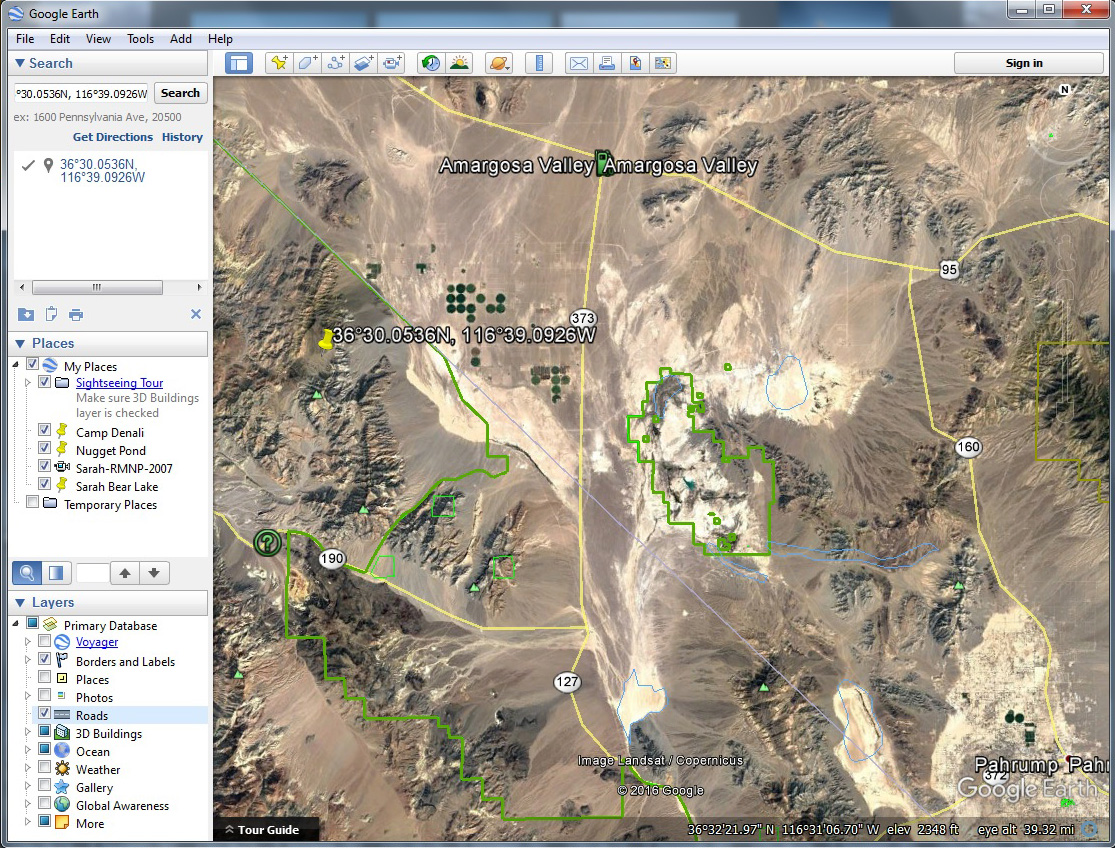Click the Sign in button
1115x848 pixels.
click(x=1024, y=63)
